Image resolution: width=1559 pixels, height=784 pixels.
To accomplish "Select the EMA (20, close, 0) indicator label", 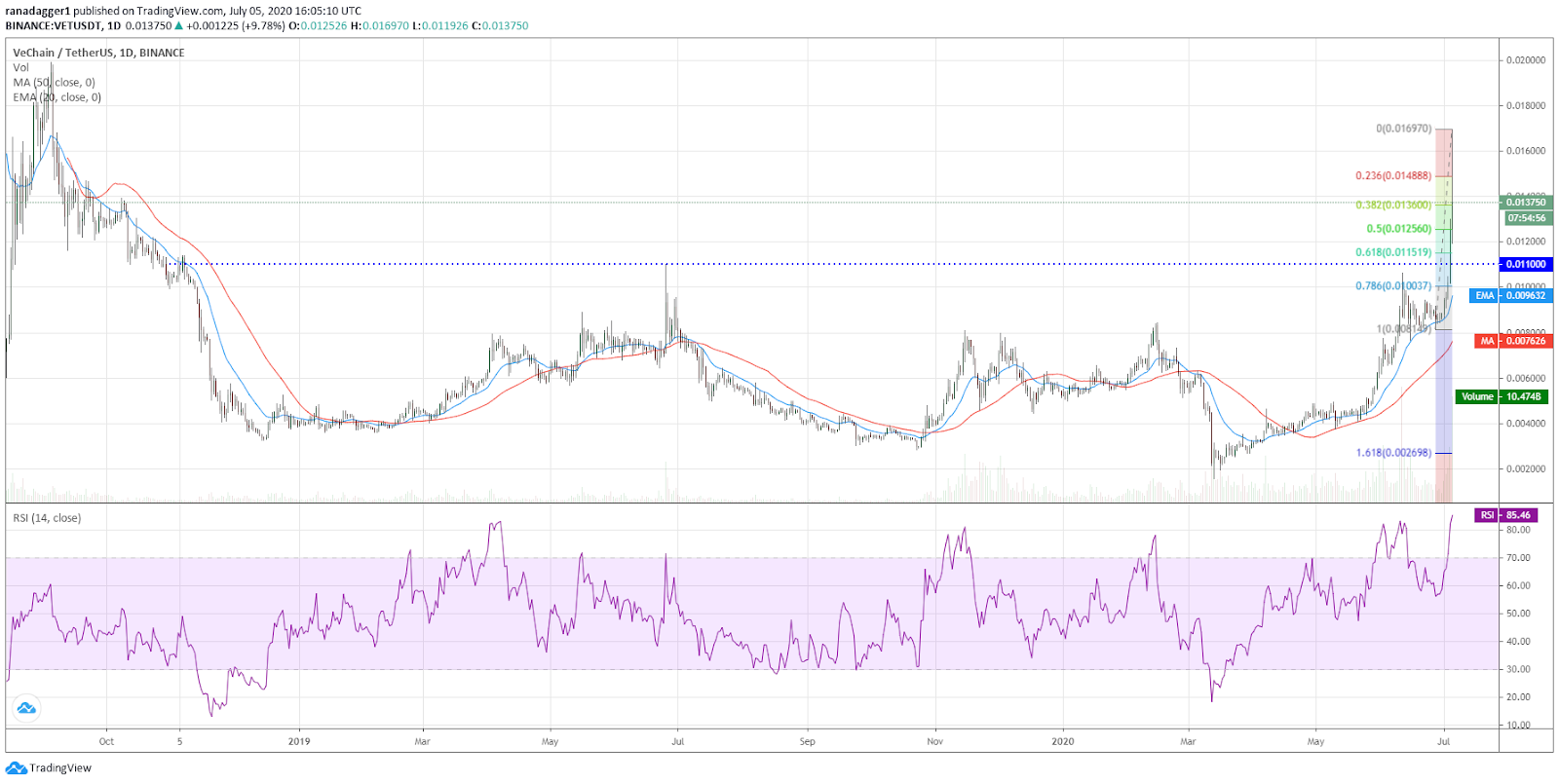I will pyautogui.click(x=57, y=97).
